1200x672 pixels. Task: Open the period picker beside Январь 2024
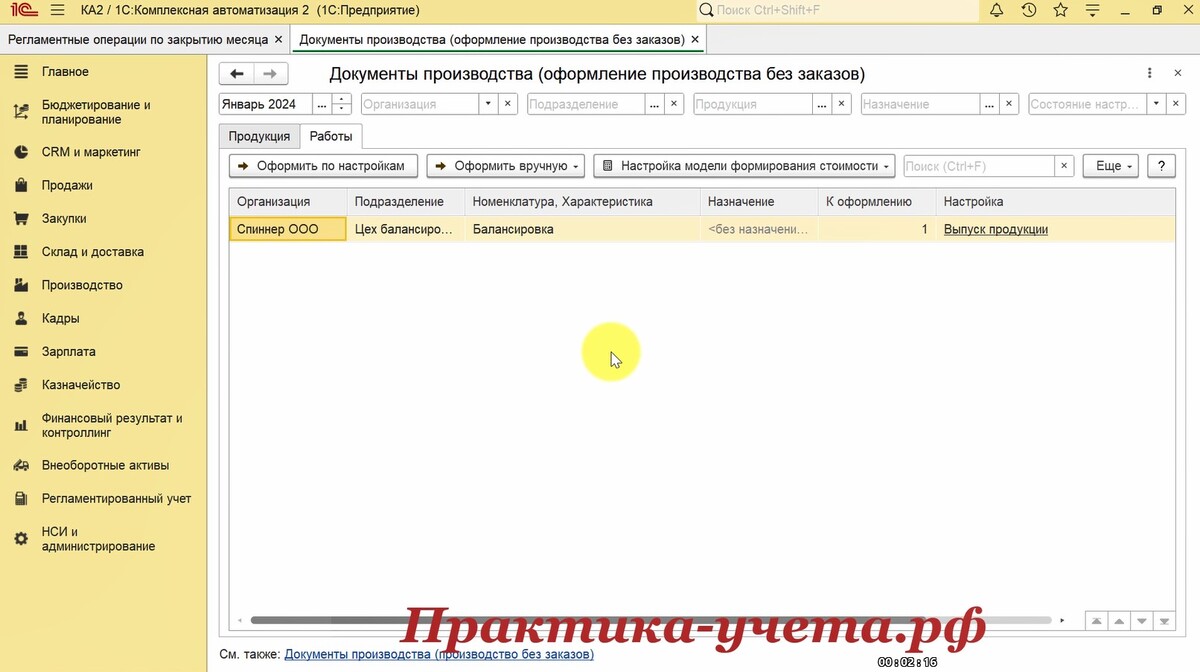[x=321, y=104]
